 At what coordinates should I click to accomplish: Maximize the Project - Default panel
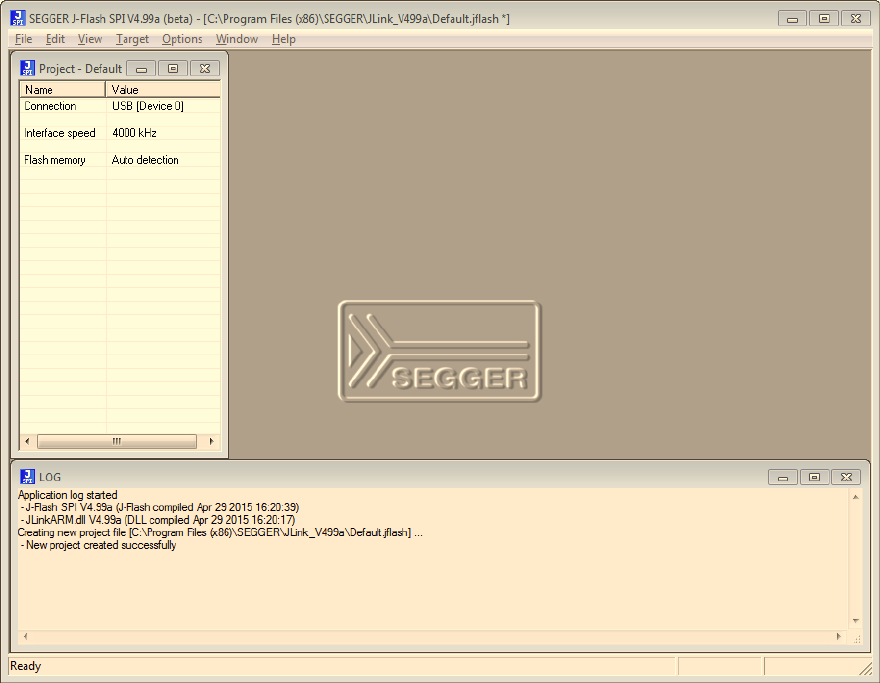[173, 68]
